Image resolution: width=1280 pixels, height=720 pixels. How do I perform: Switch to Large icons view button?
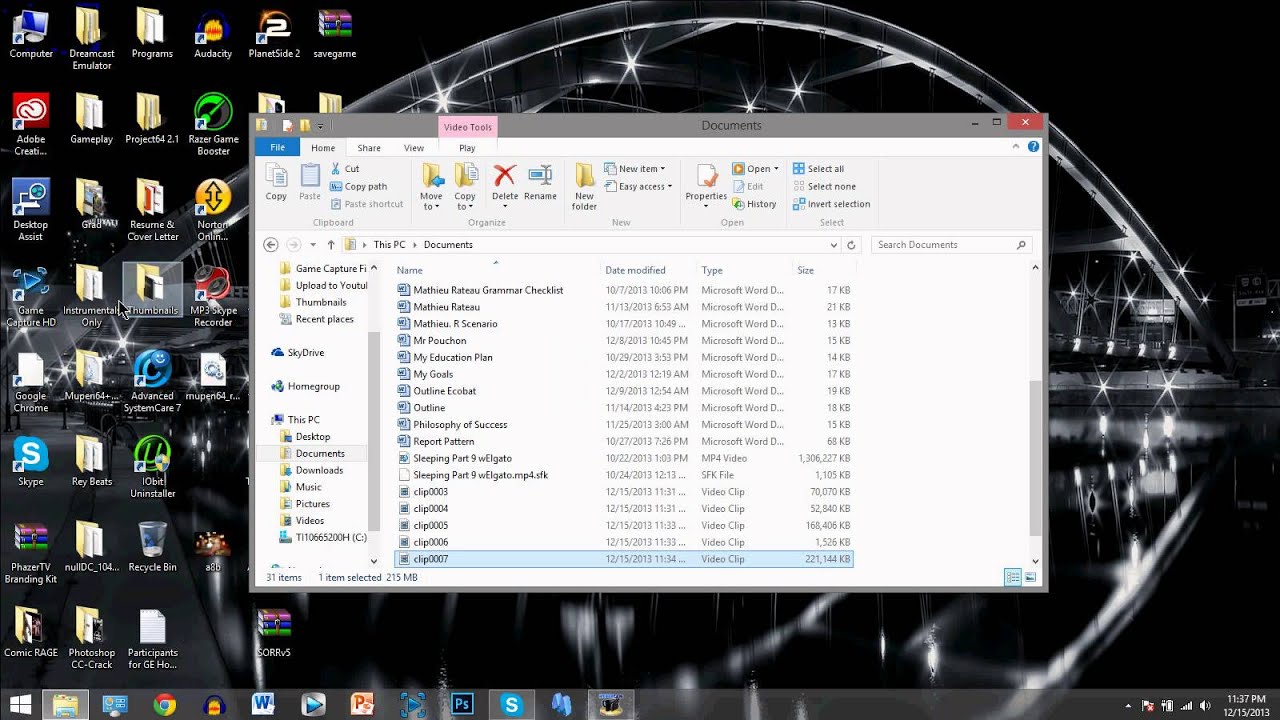tap(1029, 578)
